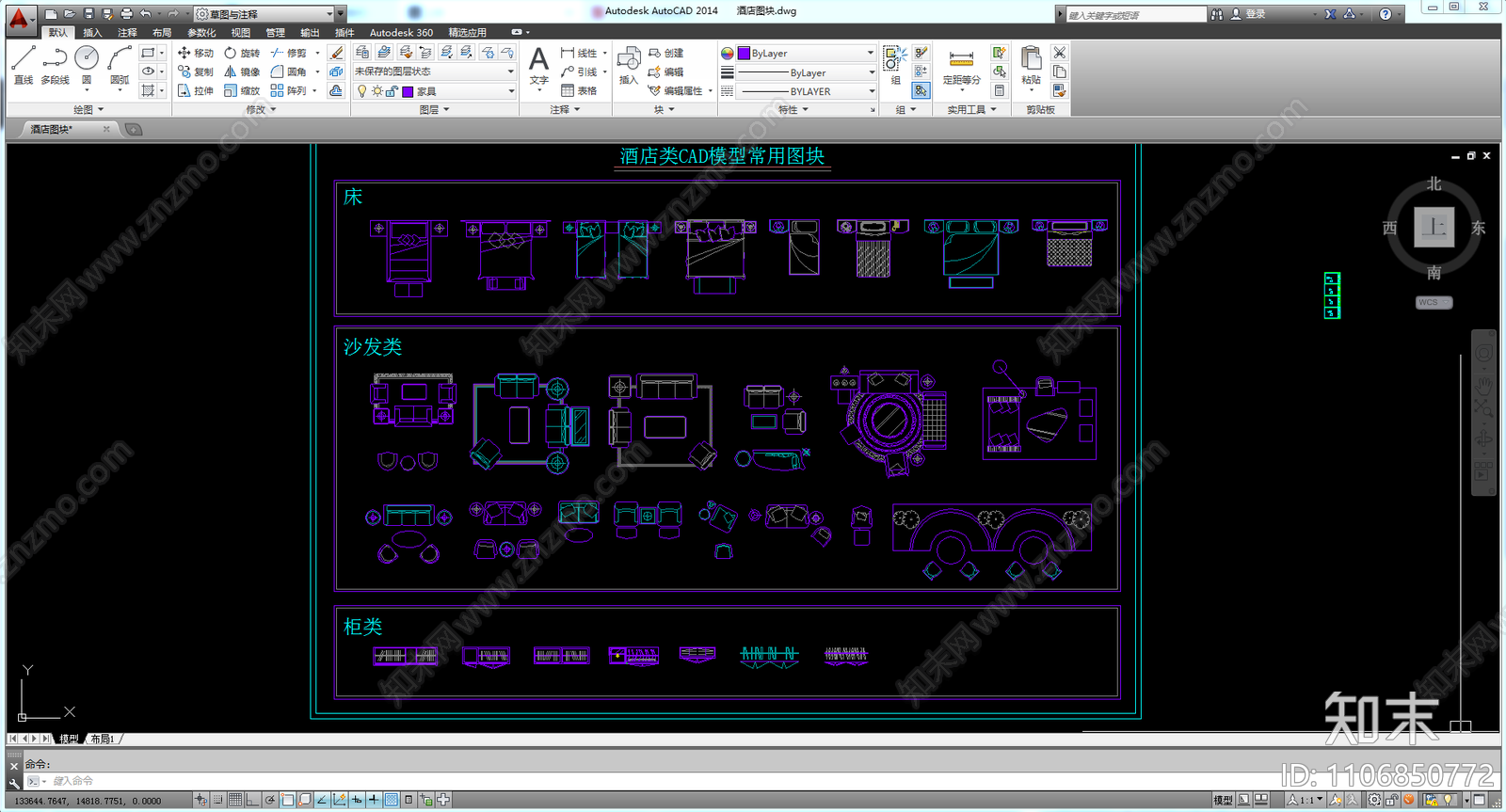Click the Insert block (插入) icon
The height and width of the screenshot is (812, 1506).
[629, 64]
